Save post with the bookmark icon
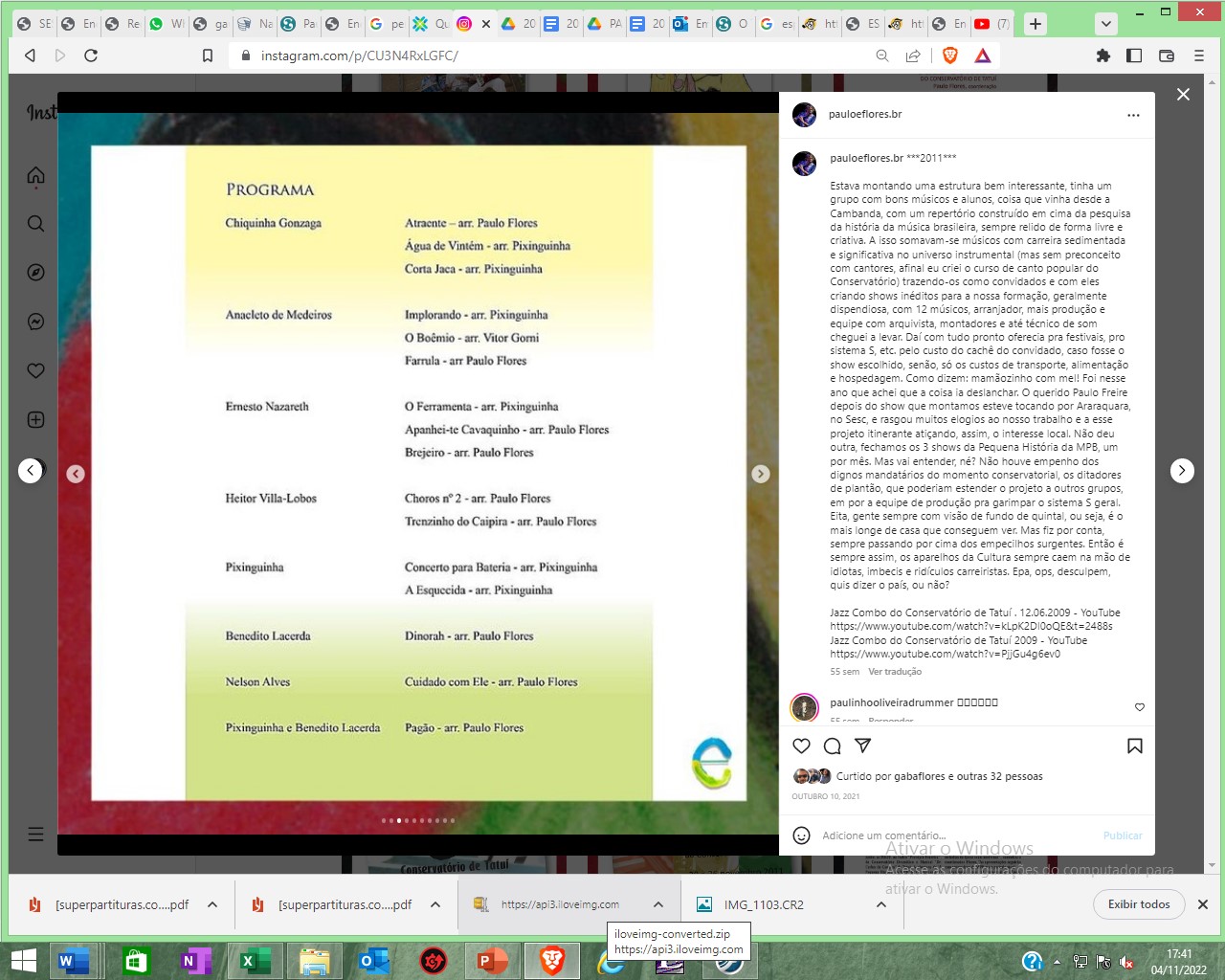1225x980 pixels. click(1134, 746)
